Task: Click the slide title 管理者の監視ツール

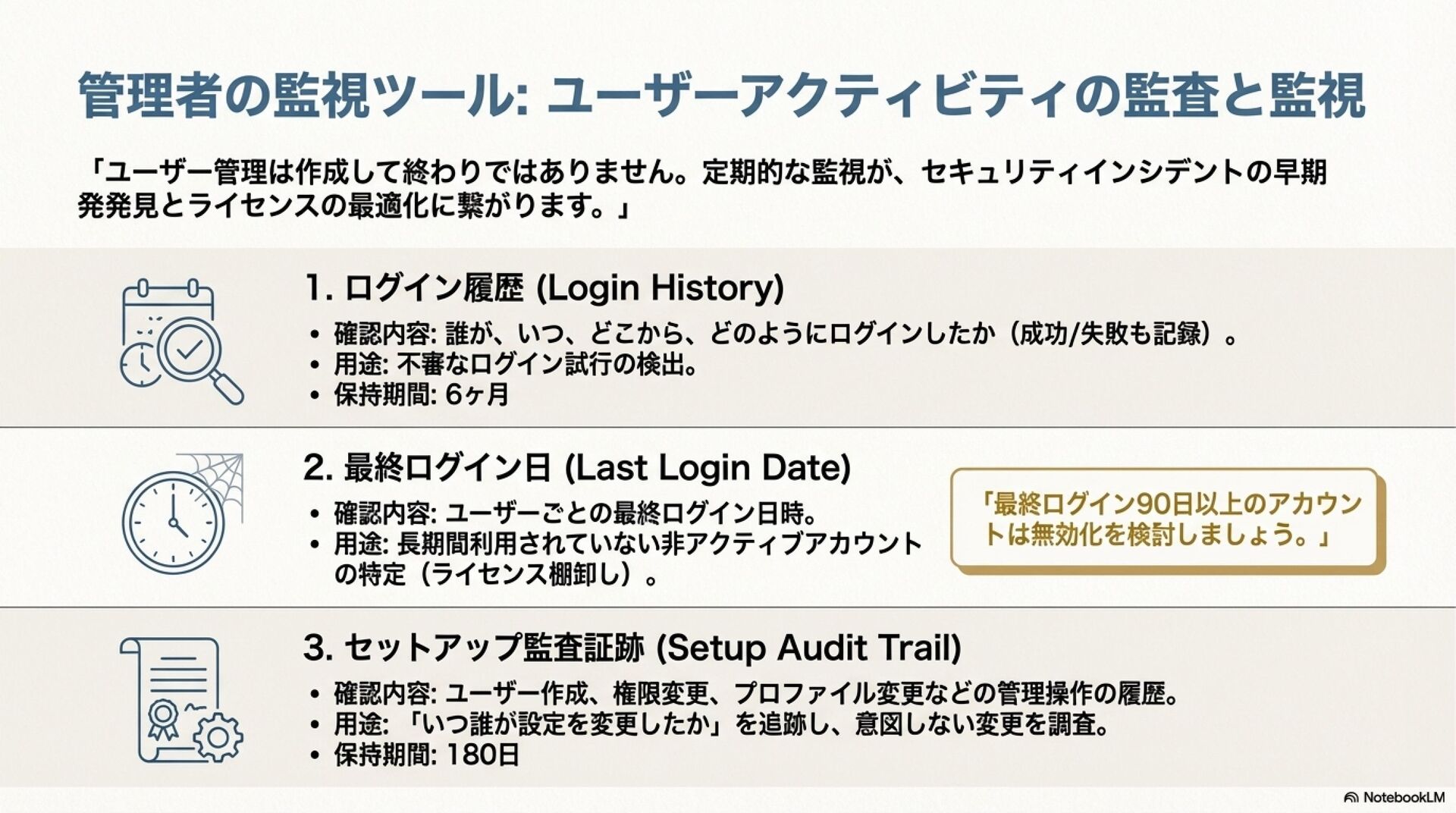Action: coord(720,96)
